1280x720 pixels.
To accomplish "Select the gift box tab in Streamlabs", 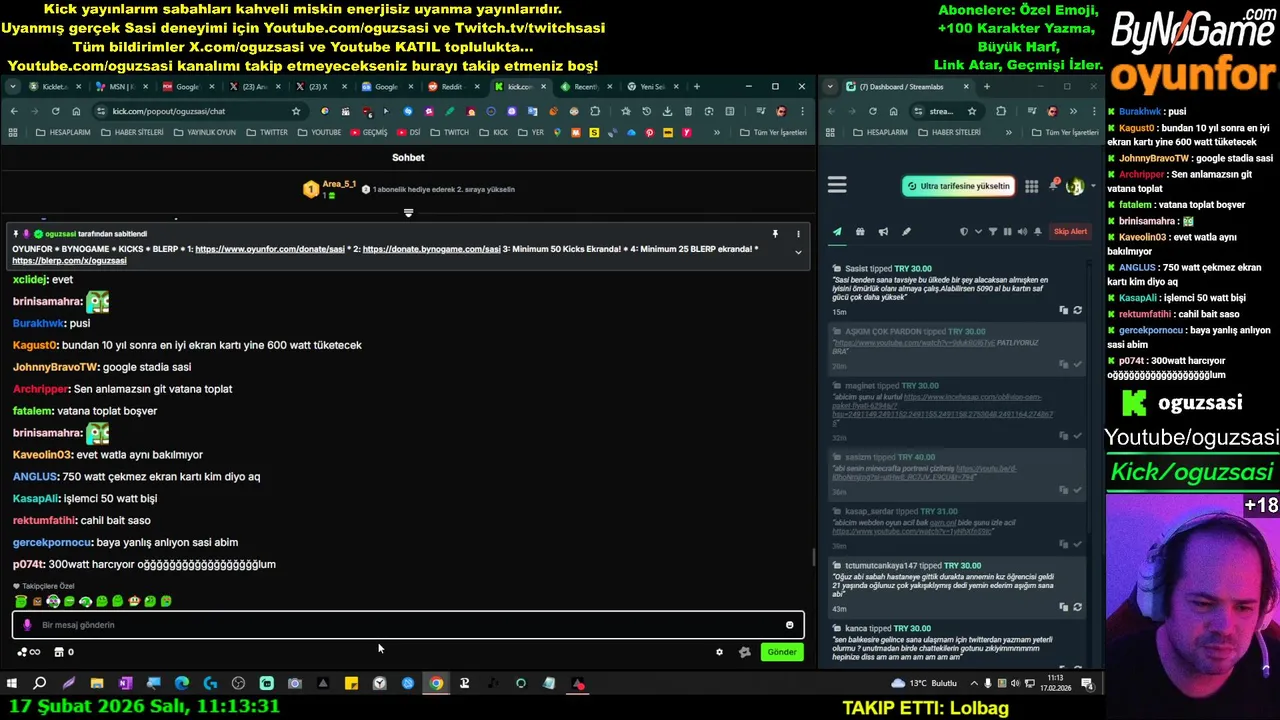I will coord(860,232).
